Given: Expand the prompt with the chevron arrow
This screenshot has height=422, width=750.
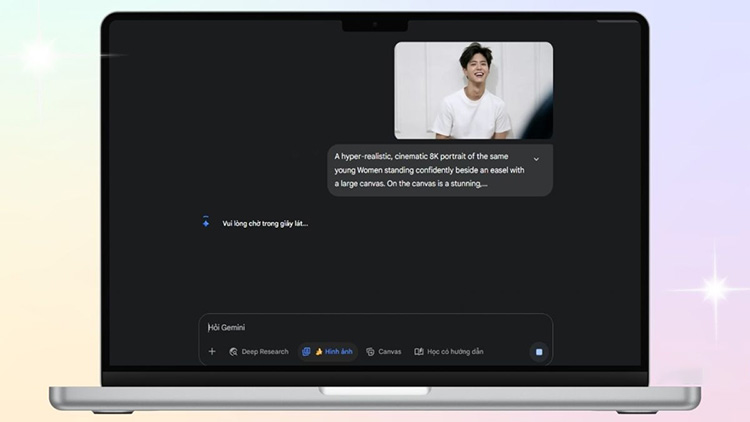Looking at the screenshot, I should click(x=536, y=159).
